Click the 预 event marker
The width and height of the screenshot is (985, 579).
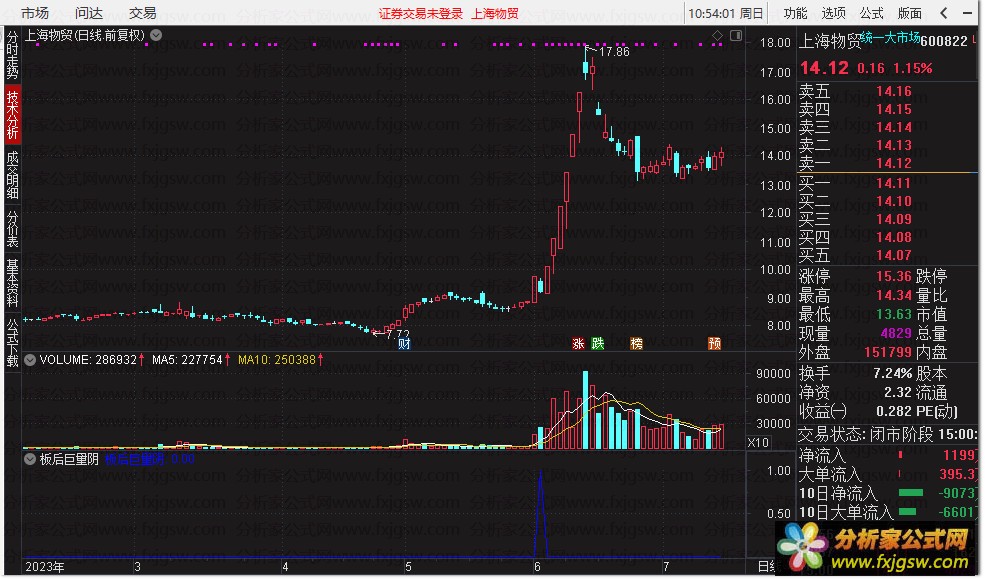tap(714, 344)
